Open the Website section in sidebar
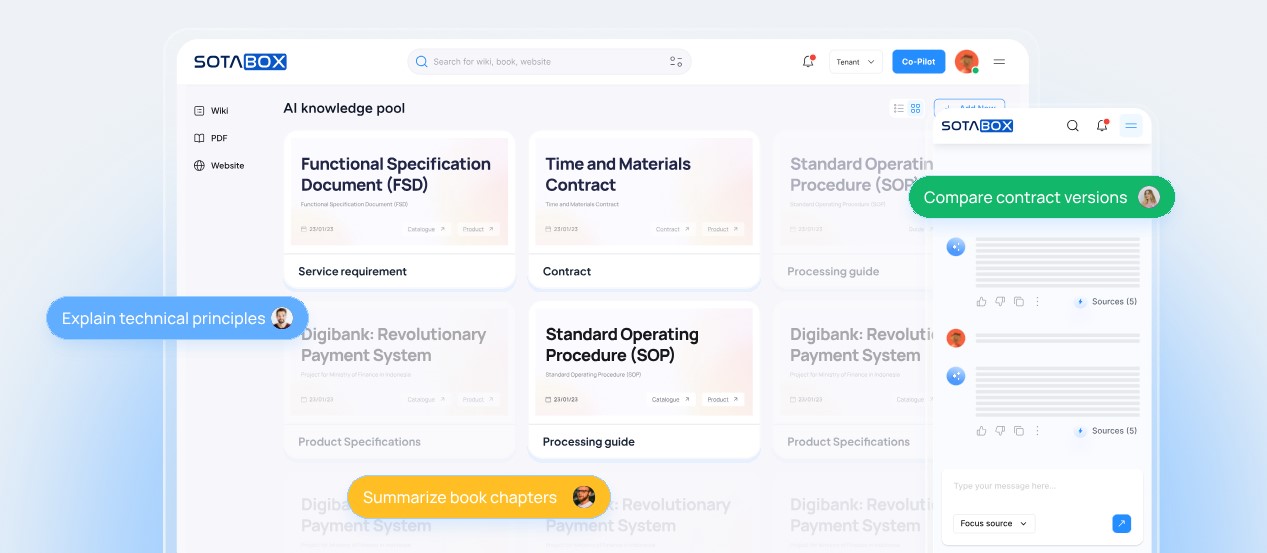This screenshot has height=553, width=1267. tap(219, 166)
